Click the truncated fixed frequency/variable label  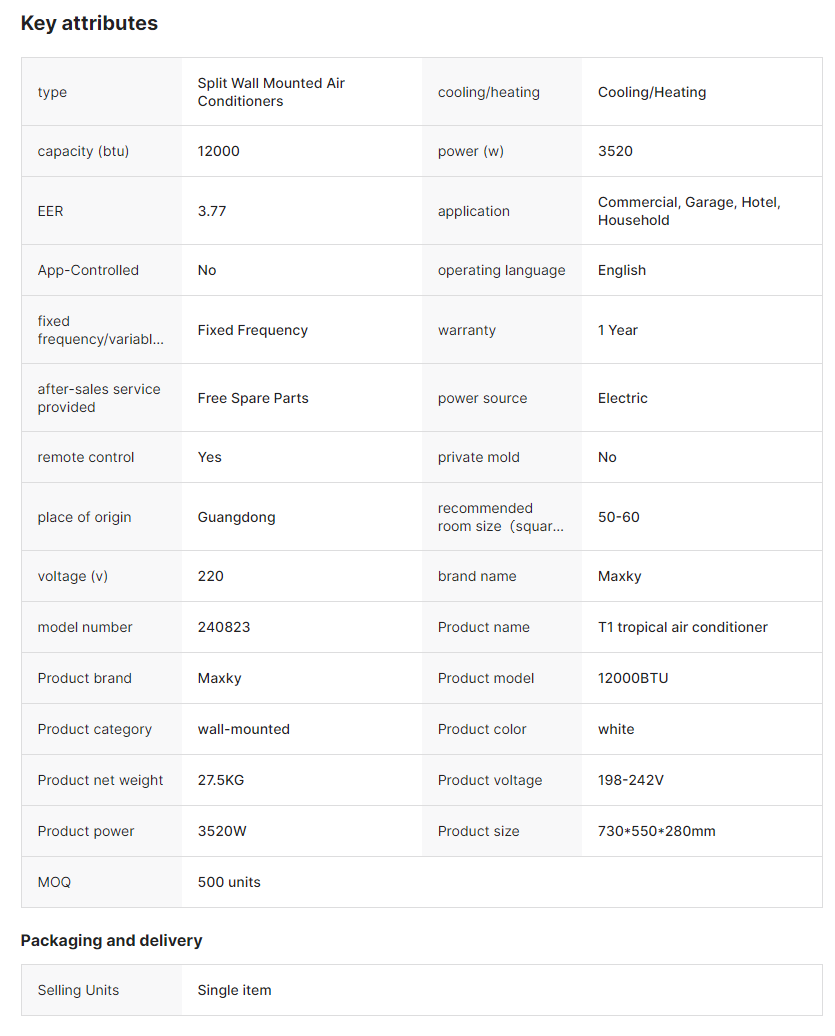100,330
